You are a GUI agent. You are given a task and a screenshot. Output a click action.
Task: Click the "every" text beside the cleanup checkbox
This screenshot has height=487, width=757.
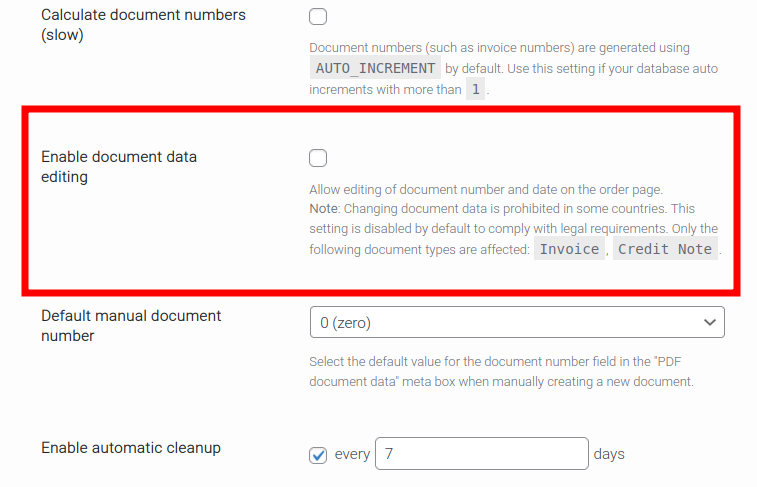pyautogui.click(x=352, y=455)
